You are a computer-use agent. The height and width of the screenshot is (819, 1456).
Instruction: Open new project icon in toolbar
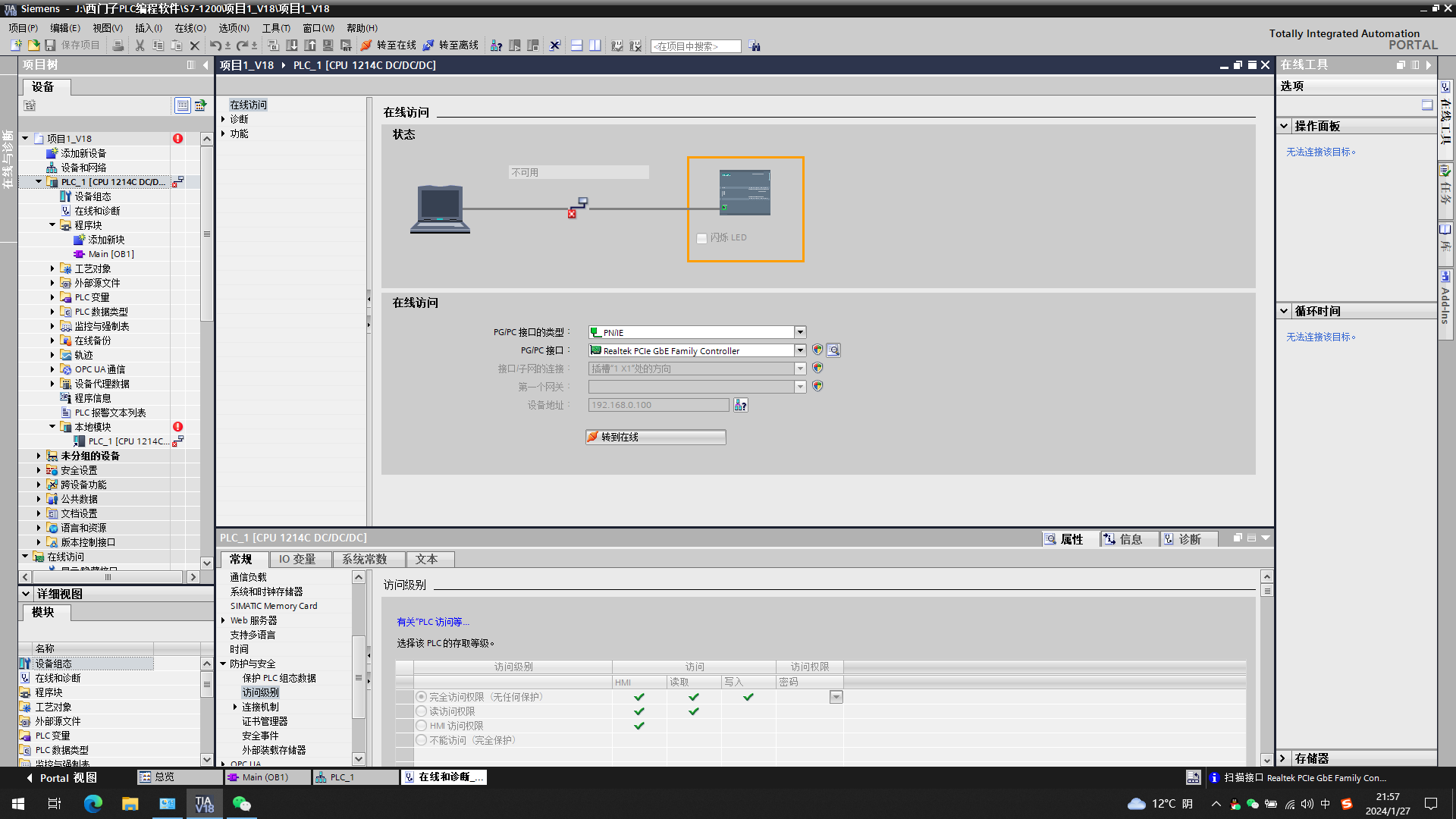coord(16,45)
